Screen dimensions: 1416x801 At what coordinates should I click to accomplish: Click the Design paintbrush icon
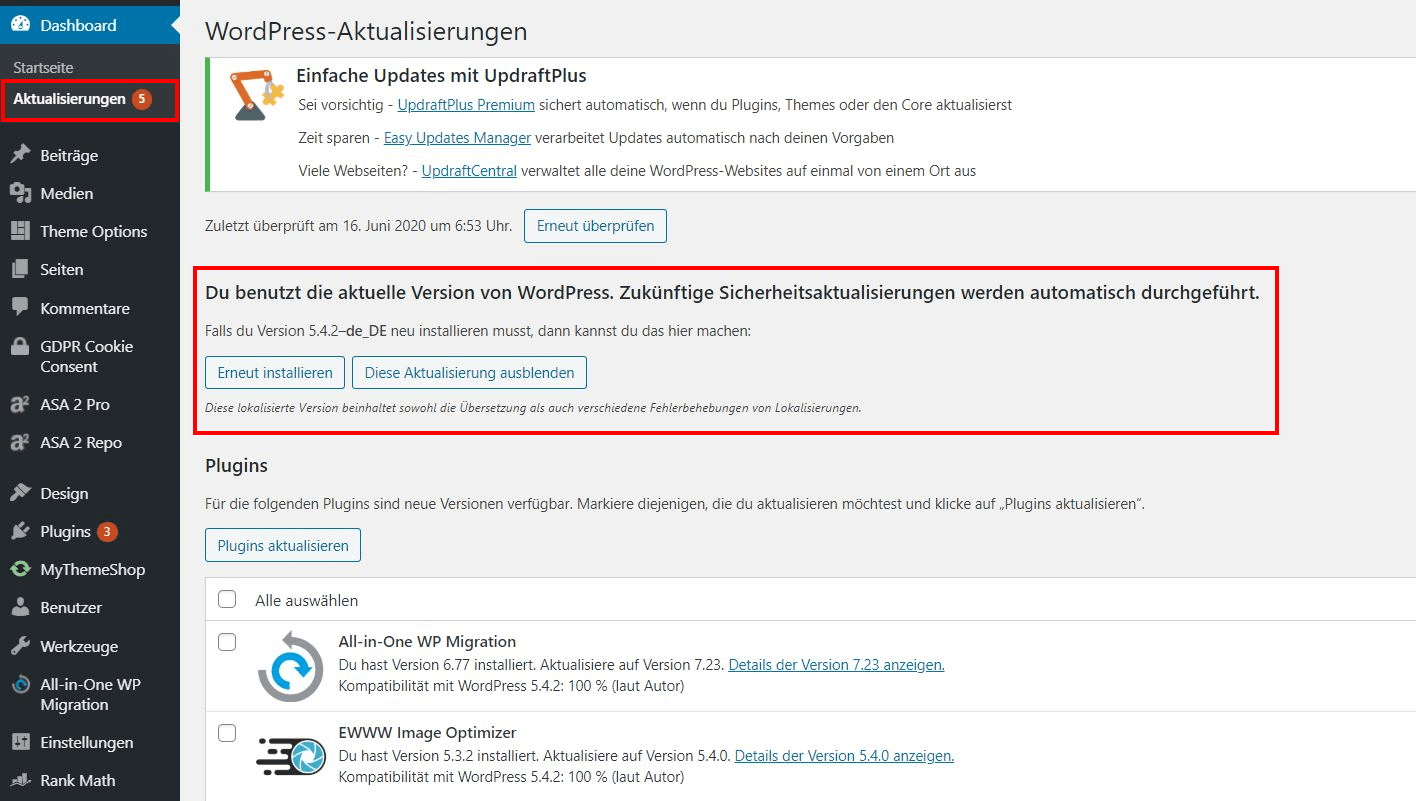(x=20, y=493)
